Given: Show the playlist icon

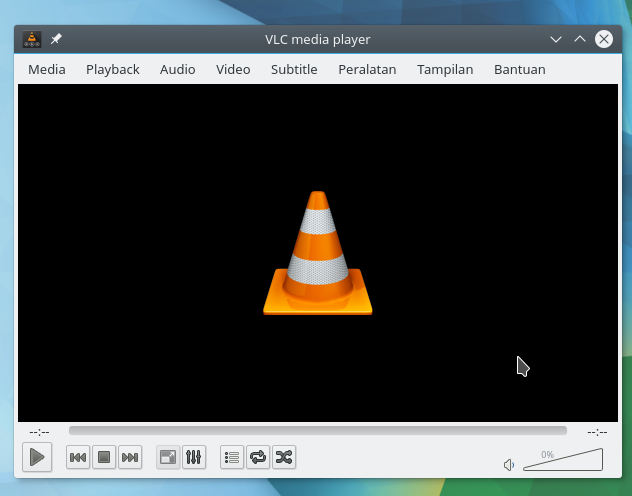Looking at the screenshot, I should coord(232,457).
